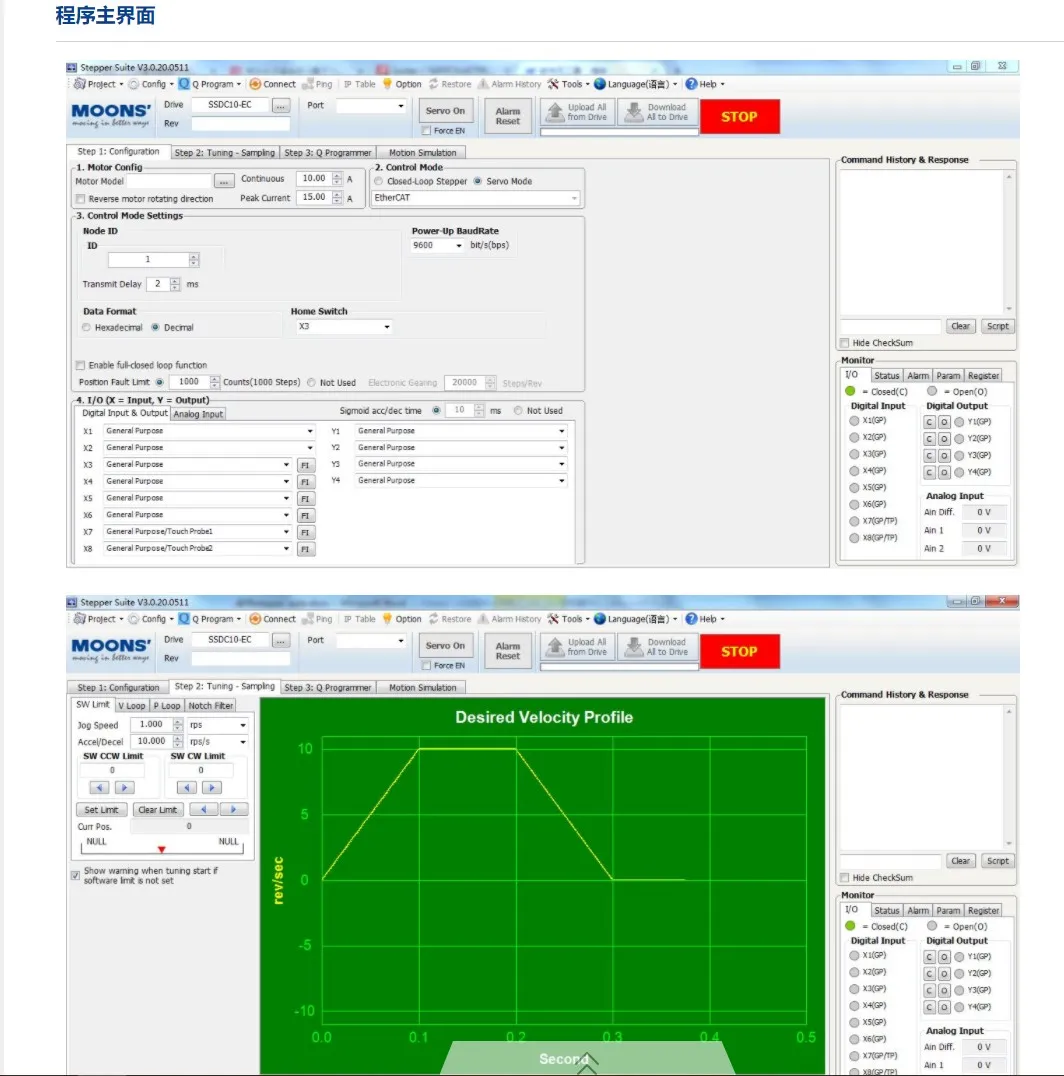1064x1076 pixels.
Task: Click the Ping icon in the lower window
Action: pos(309,619)
